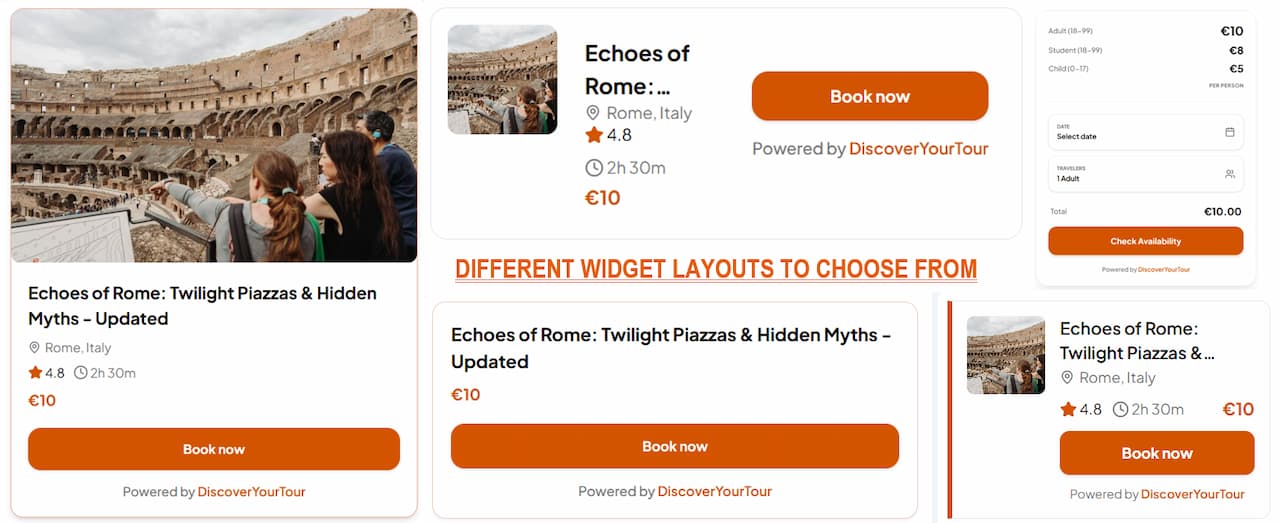Viewport: 1280px width, 523px height.
Task: Click Book now in the bottom-right compact widget
Action: [x=1156, y=453]
